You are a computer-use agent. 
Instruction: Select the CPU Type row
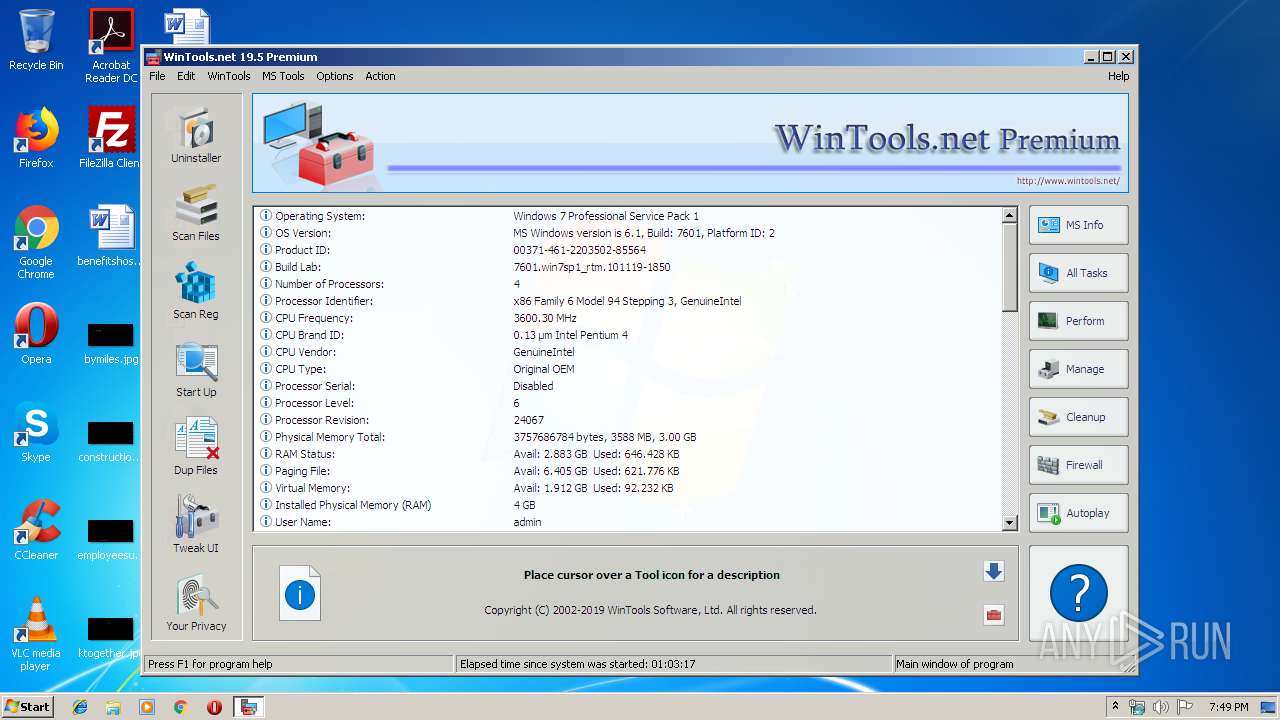coord(629,369)
